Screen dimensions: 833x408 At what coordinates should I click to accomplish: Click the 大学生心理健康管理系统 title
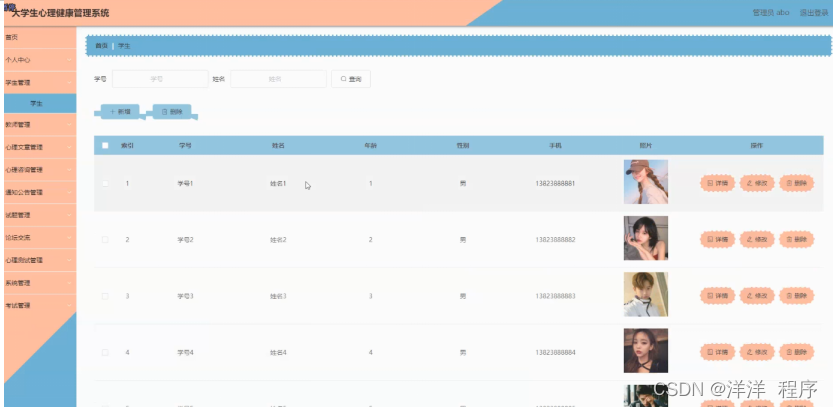click(60, 13)
